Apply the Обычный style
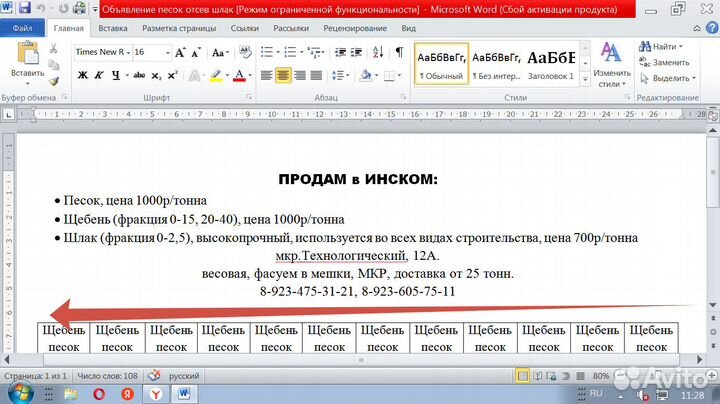The width and height of the screenshot is (720, 404). tap(441, 64)
